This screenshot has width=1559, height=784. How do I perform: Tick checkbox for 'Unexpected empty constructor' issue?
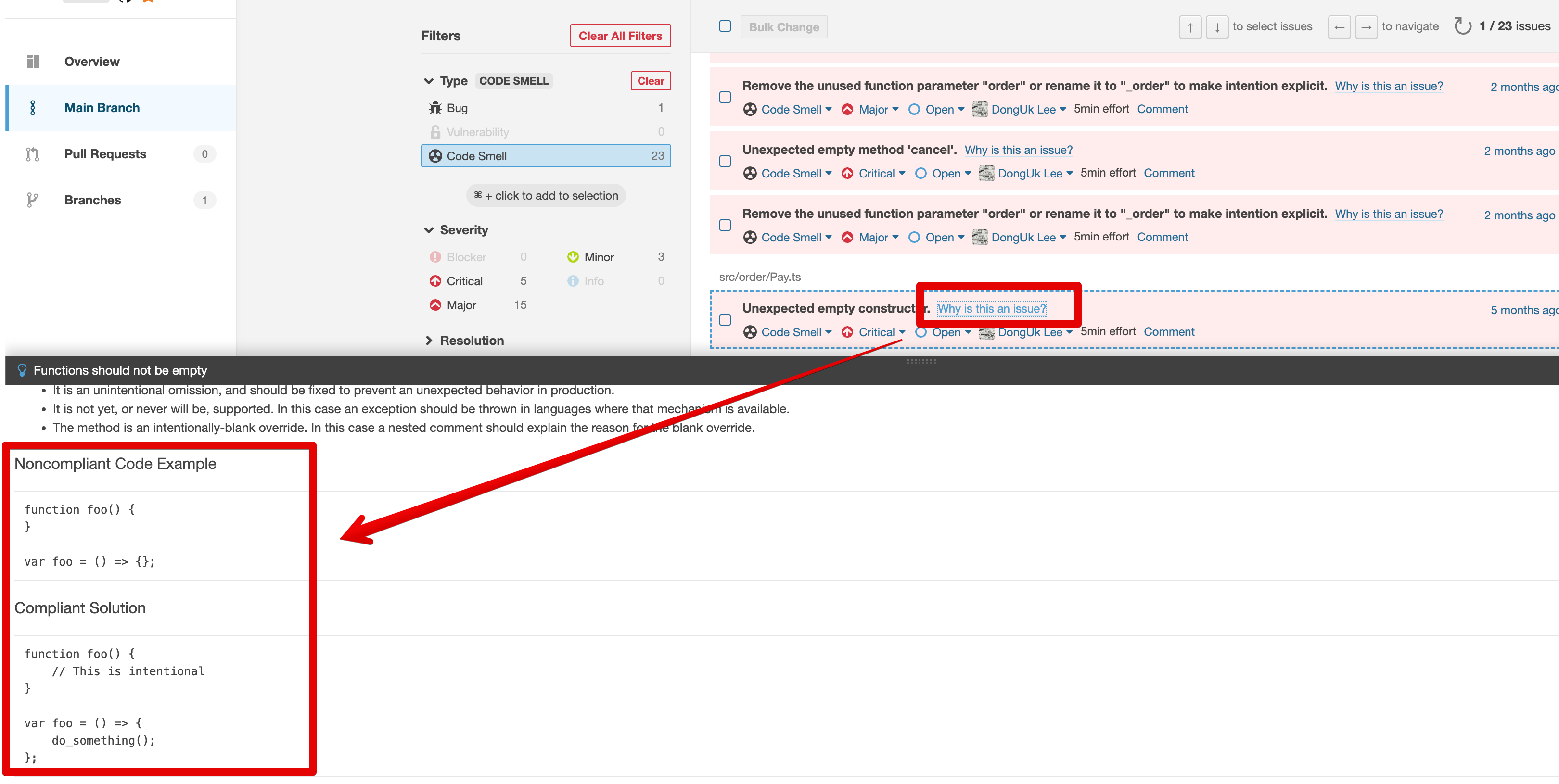(x=725, y=320)
